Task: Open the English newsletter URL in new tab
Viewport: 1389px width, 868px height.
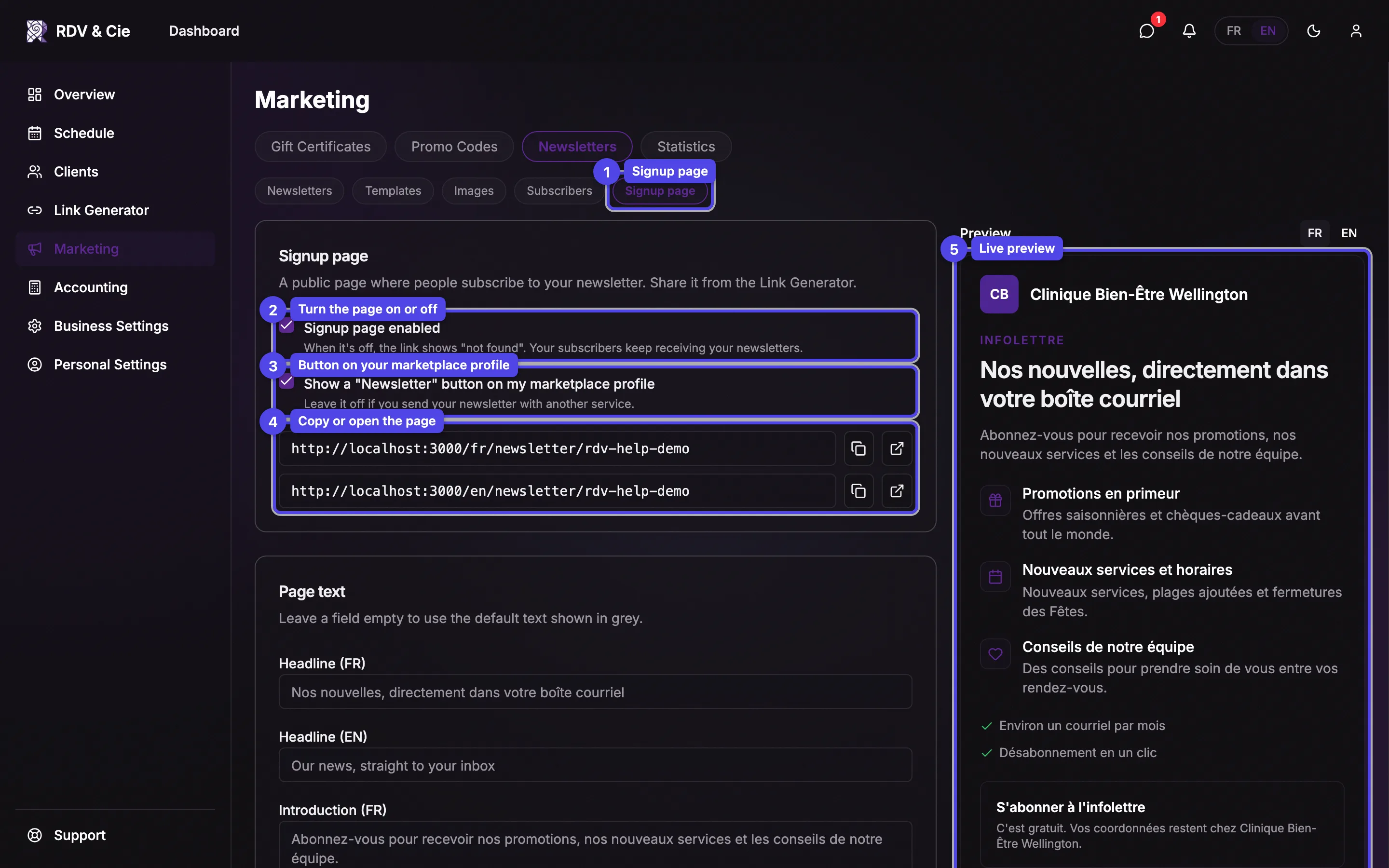Action: [x=897, y=491]
